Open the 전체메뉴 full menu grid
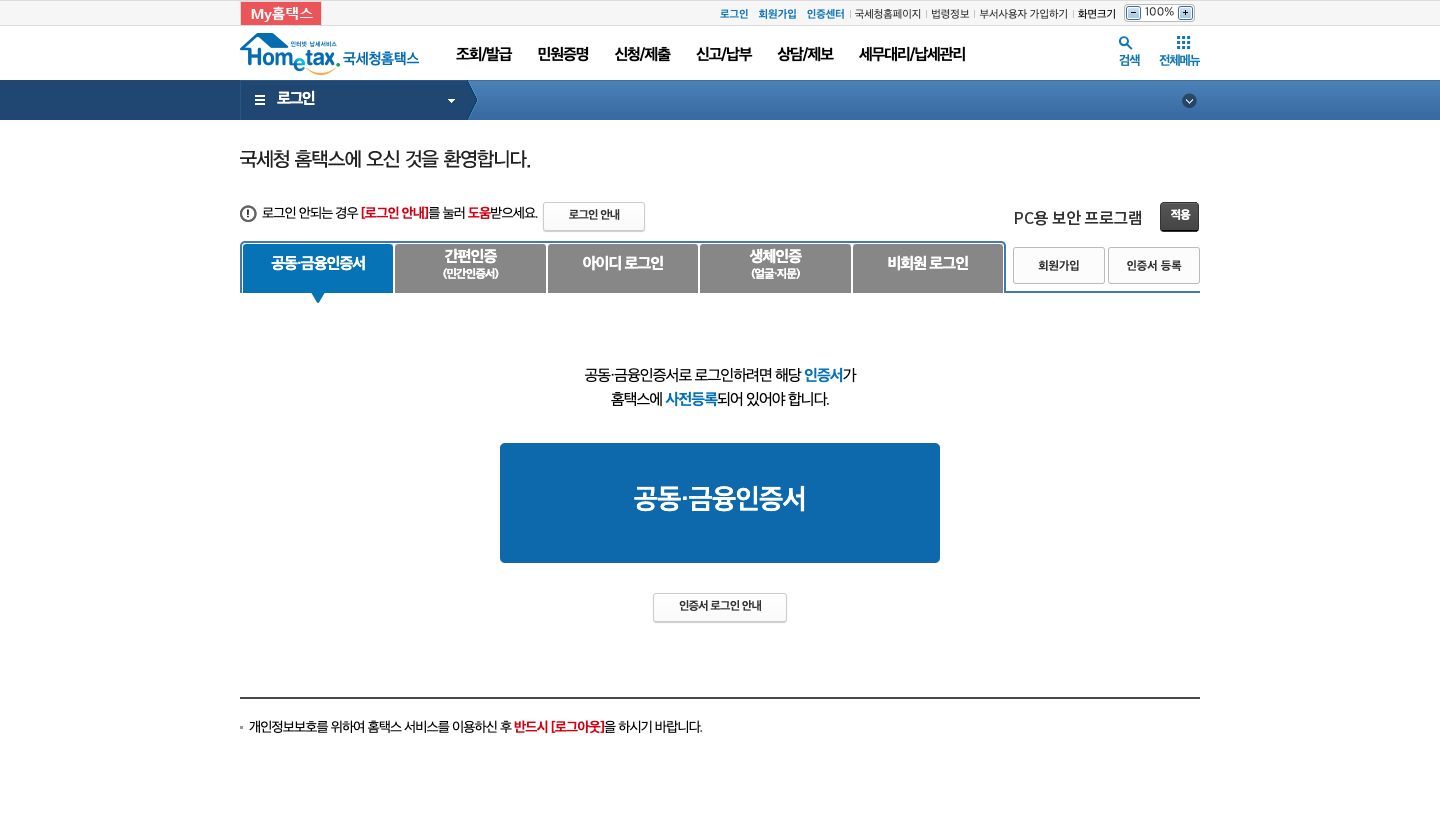The width and height of the screenshot is (1440, 821). pyautogui.click(x=1181, y=50)
